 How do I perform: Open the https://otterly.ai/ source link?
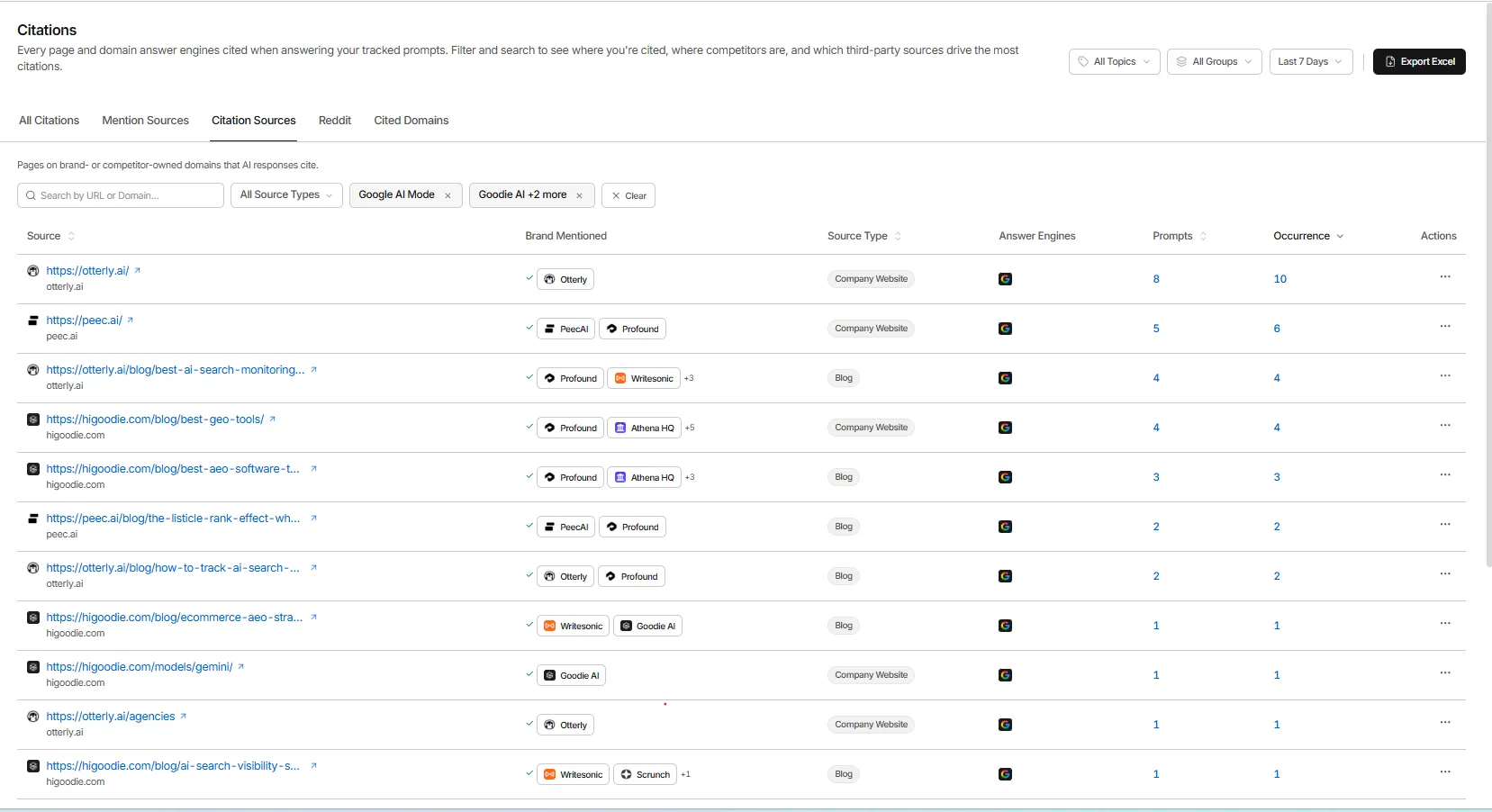point(87,270)
